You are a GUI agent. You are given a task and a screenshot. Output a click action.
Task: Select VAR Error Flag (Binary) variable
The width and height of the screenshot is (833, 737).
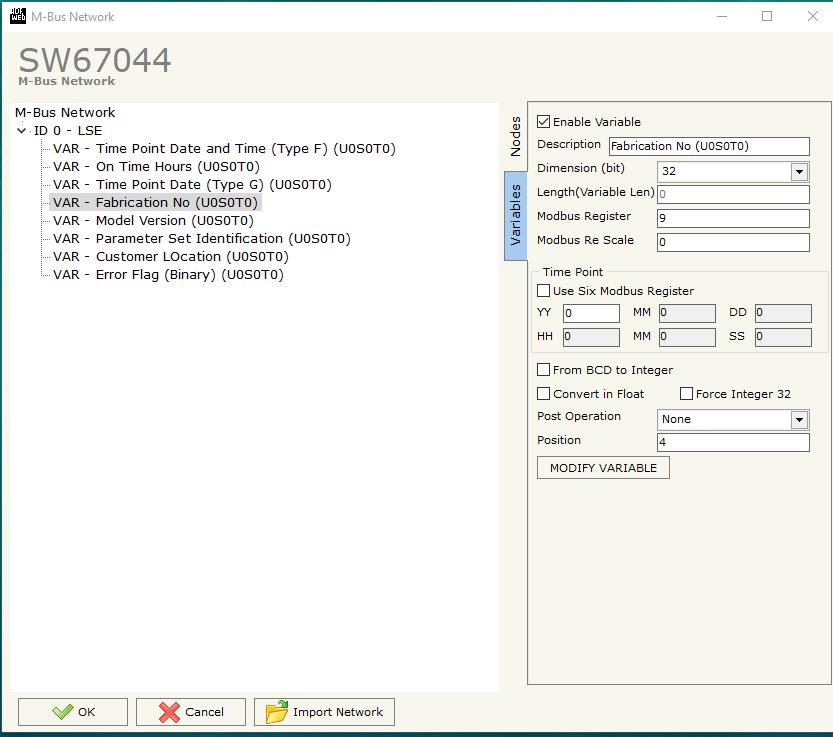click(x=168, y=275)
